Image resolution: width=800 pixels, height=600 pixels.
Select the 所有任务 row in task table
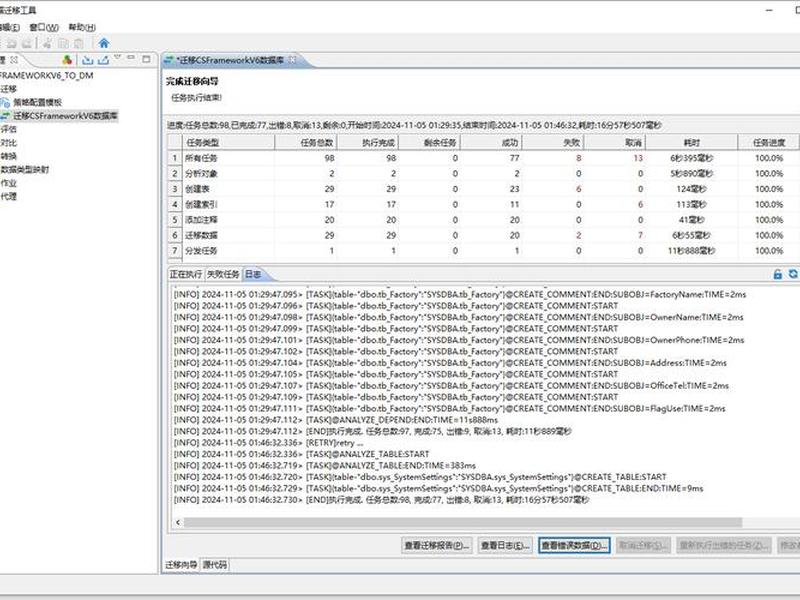pos(483,158)
